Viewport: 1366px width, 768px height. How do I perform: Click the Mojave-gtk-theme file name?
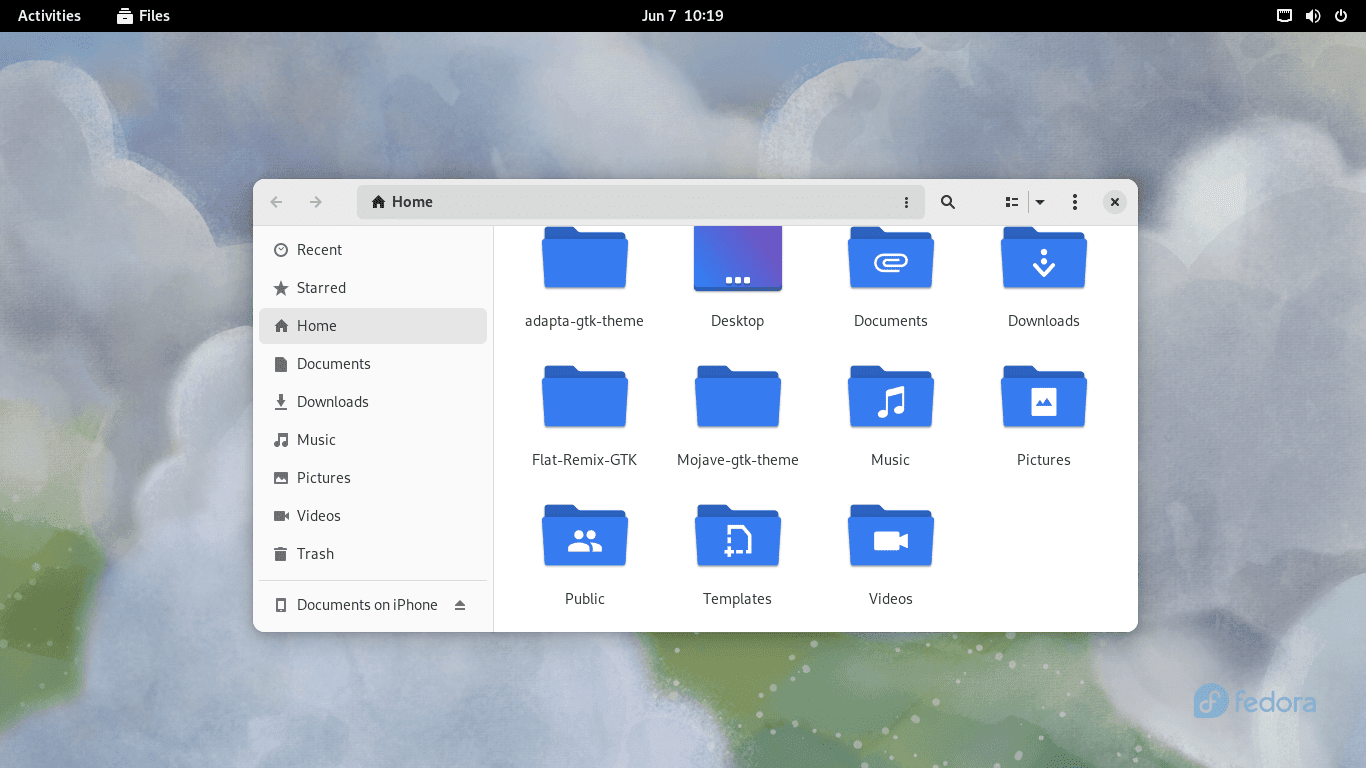click(x=738, y=460)
